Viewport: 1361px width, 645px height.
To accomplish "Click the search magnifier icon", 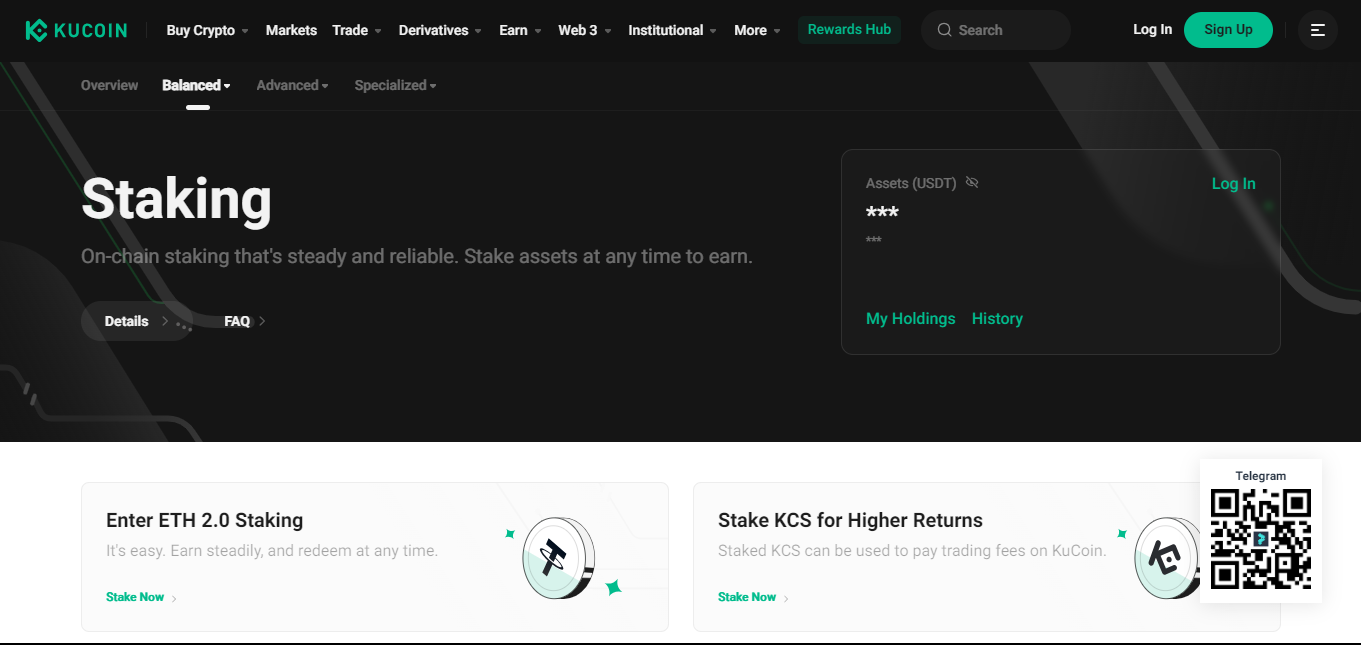I will [x=944, y=30].
